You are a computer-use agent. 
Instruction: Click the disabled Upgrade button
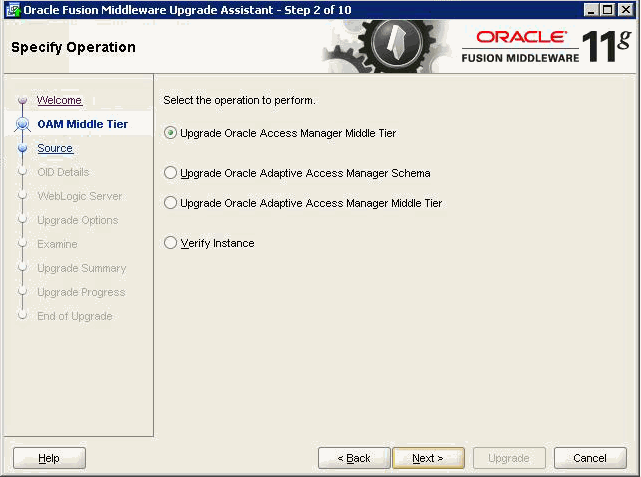click(509, 458)
